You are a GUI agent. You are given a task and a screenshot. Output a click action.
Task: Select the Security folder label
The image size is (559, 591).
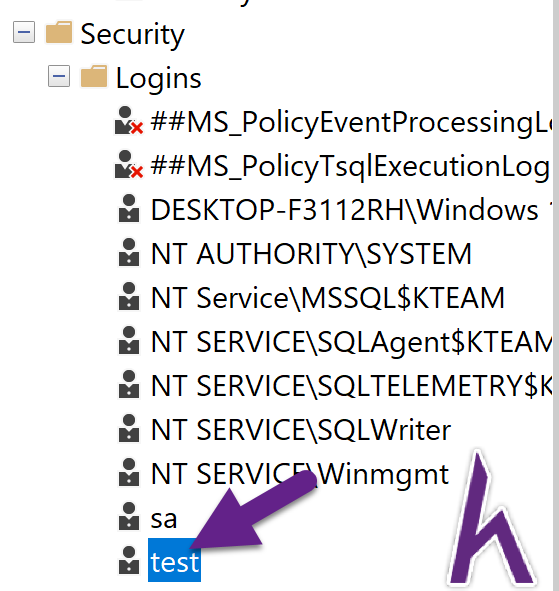pos(132,35)
